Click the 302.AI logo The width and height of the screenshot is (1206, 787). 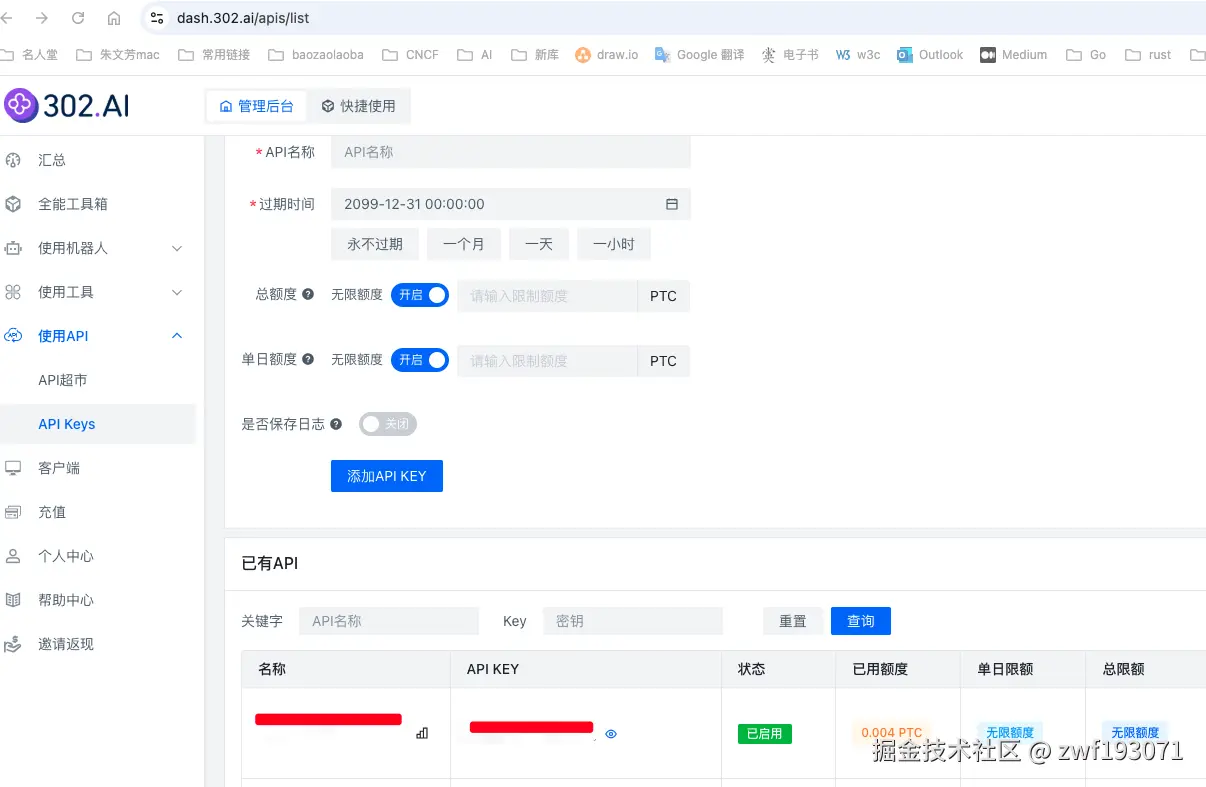tap(67, 105)
